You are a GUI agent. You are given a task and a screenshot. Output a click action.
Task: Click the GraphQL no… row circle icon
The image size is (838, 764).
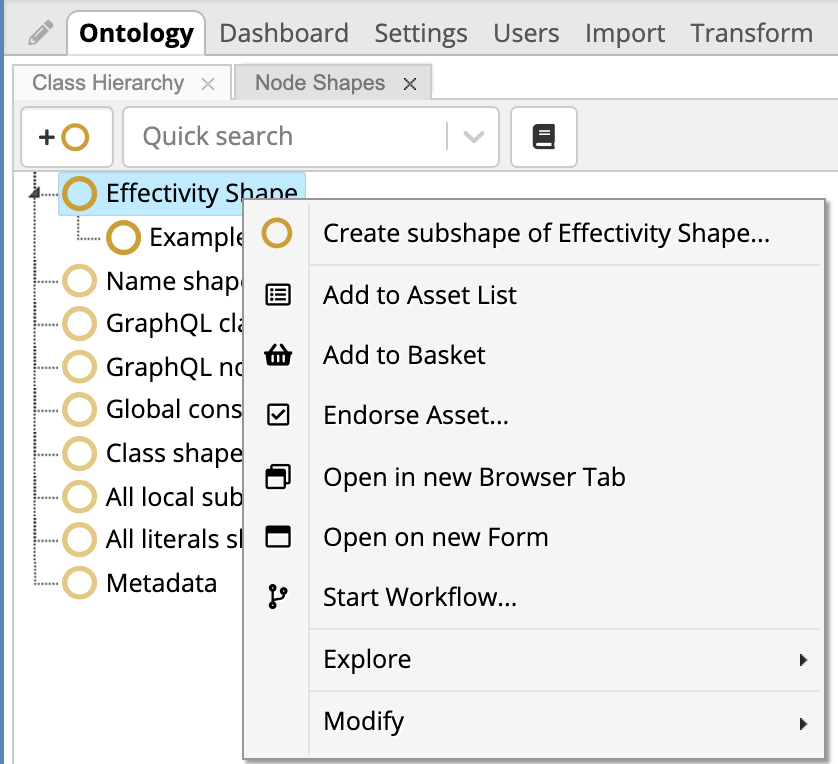tap(80, 367)
